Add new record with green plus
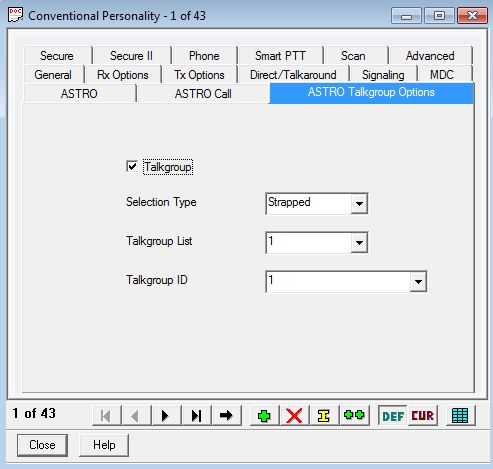The height and width of the screenshot is (469, 493). [264, 415]
